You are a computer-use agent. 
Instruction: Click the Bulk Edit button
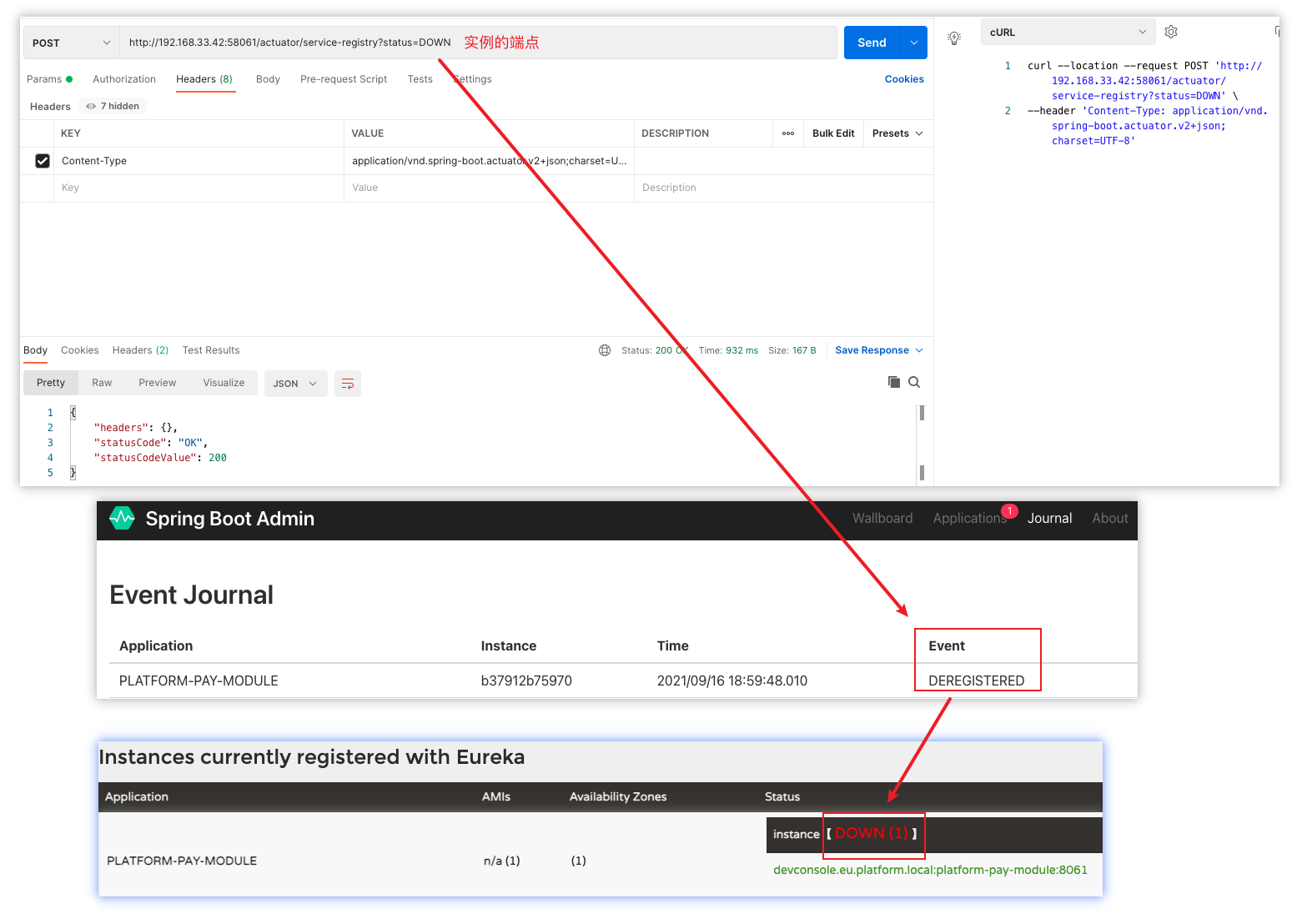tap(833, 133)
